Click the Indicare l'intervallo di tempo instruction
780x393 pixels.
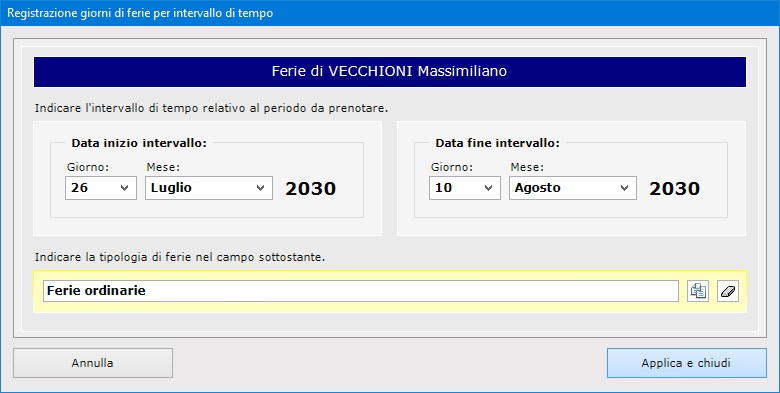point(211,108)
